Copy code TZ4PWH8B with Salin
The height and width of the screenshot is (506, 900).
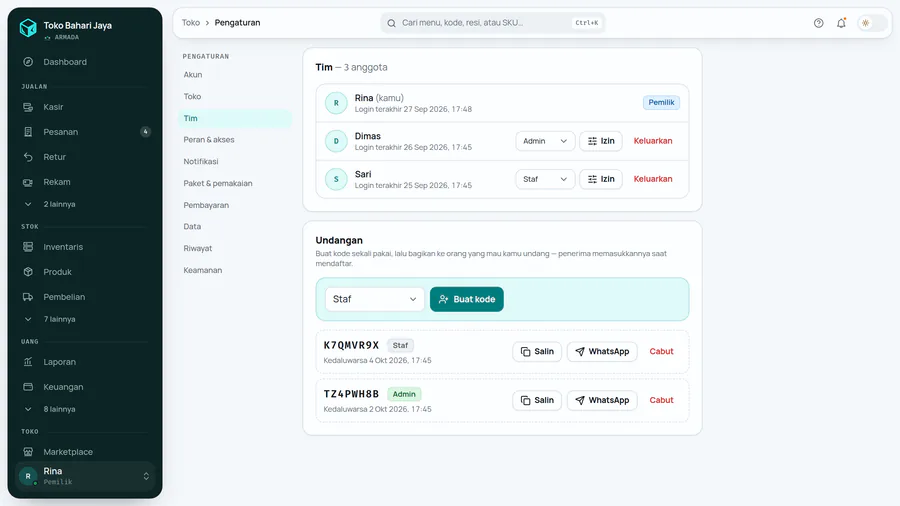coord(537,400)
